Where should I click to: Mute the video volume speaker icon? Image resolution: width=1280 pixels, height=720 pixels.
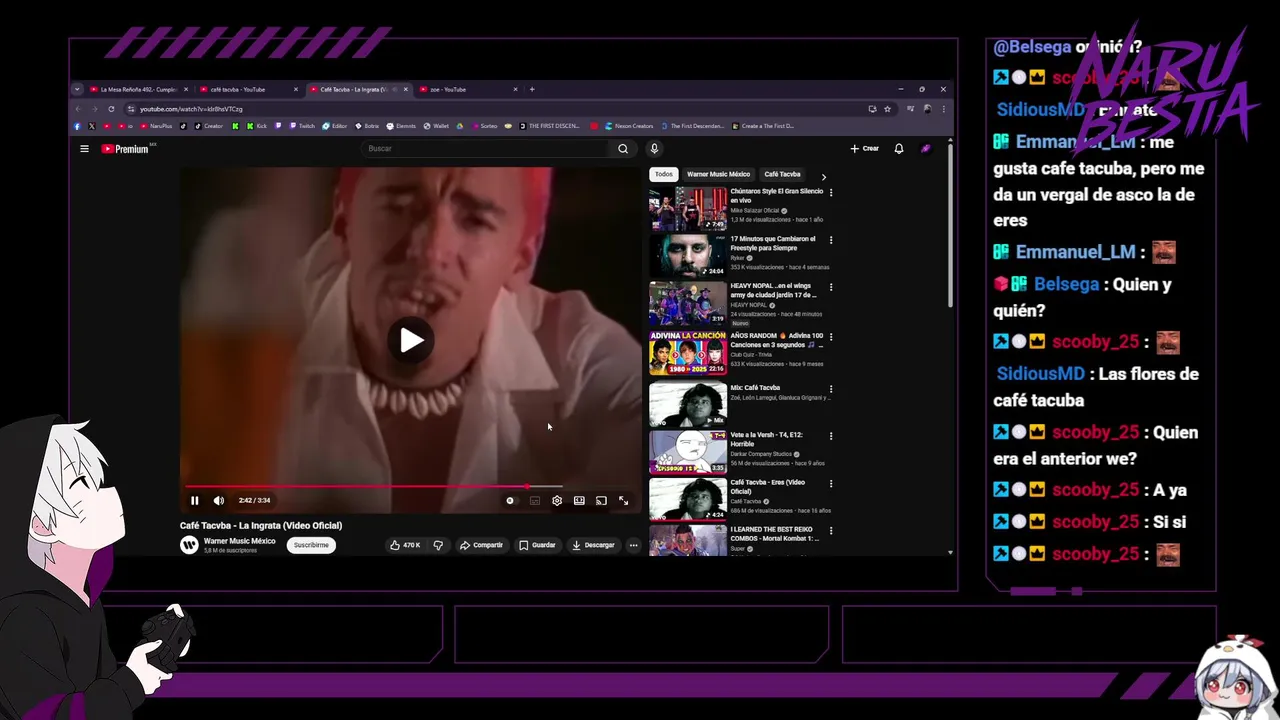(219, 501)
